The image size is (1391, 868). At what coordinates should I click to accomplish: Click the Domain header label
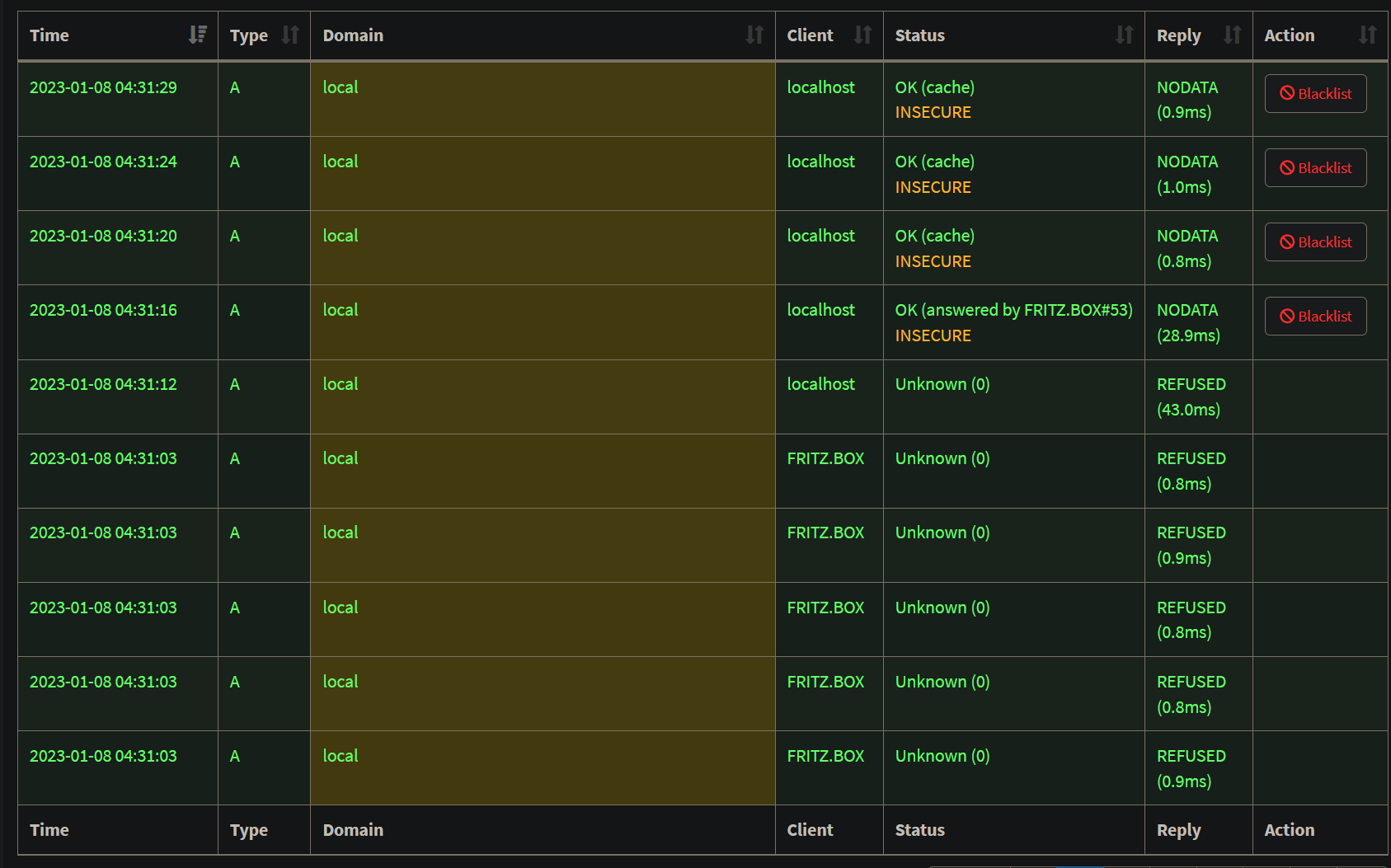point(353,35)
